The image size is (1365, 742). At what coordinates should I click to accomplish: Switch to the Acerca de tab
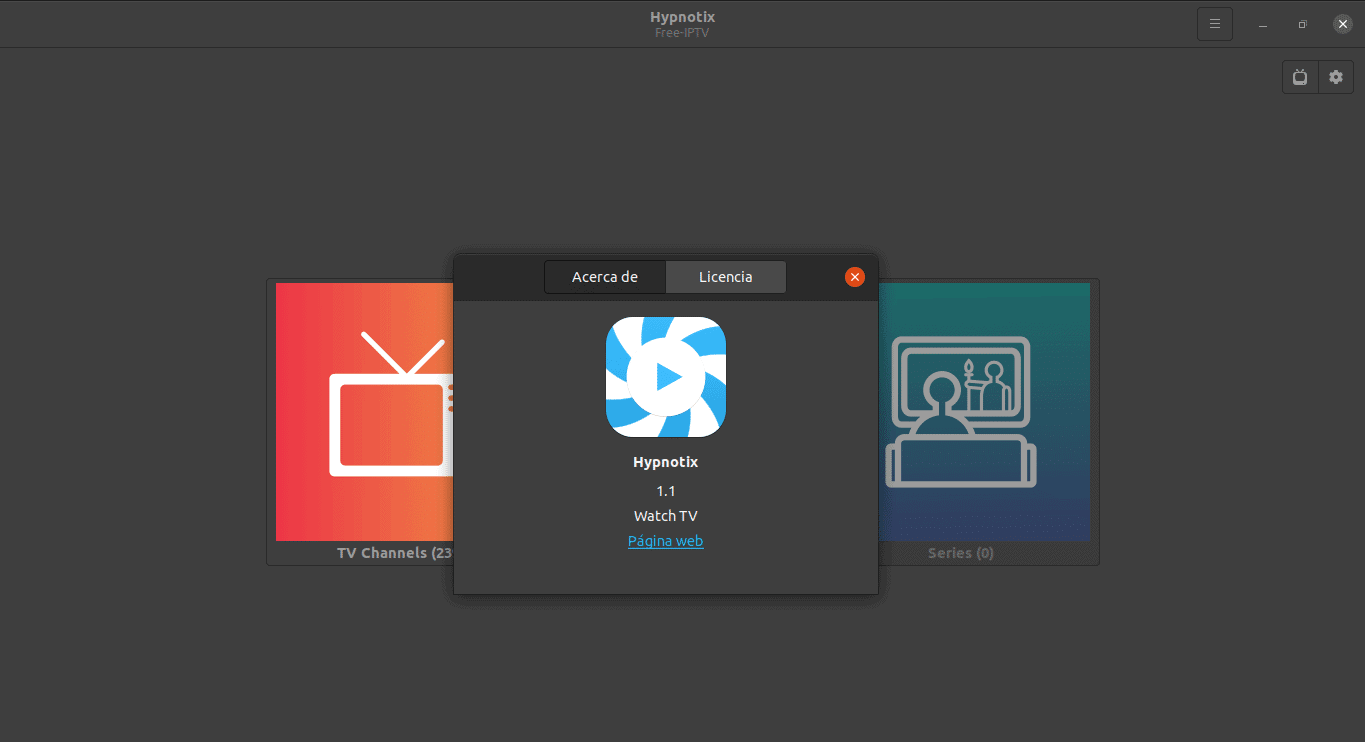605,277
